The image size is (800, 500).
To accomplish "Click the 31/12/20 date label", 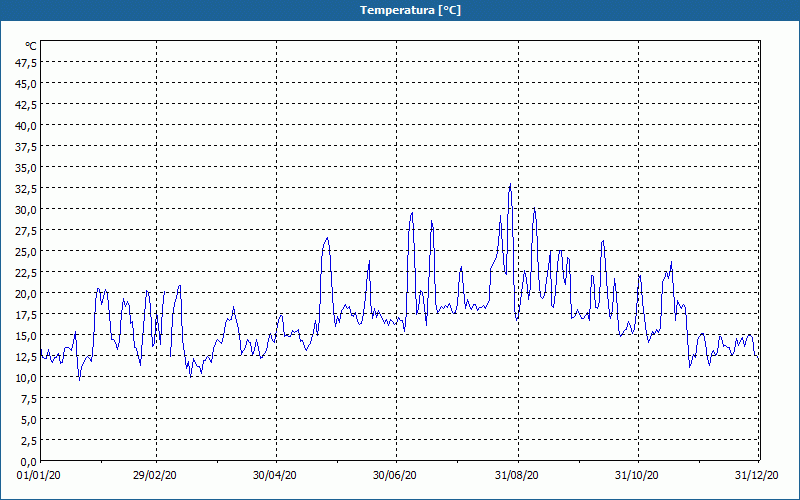I will 757,475.
